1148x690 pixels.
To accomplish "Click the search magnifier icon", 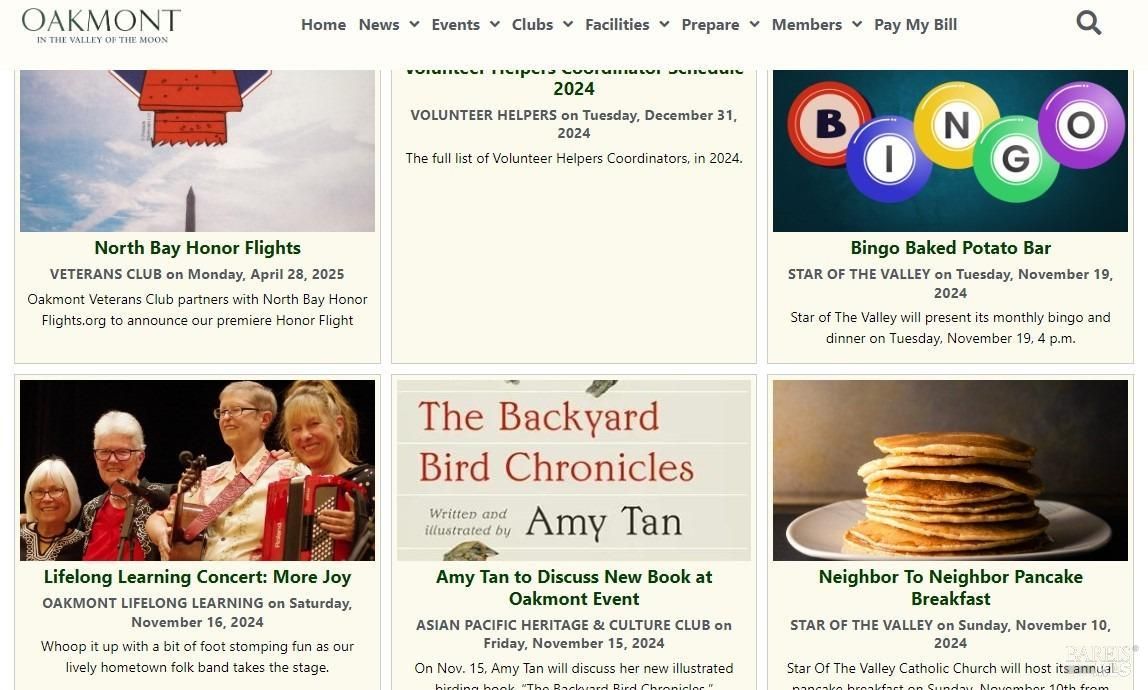I will (1088, 23).
